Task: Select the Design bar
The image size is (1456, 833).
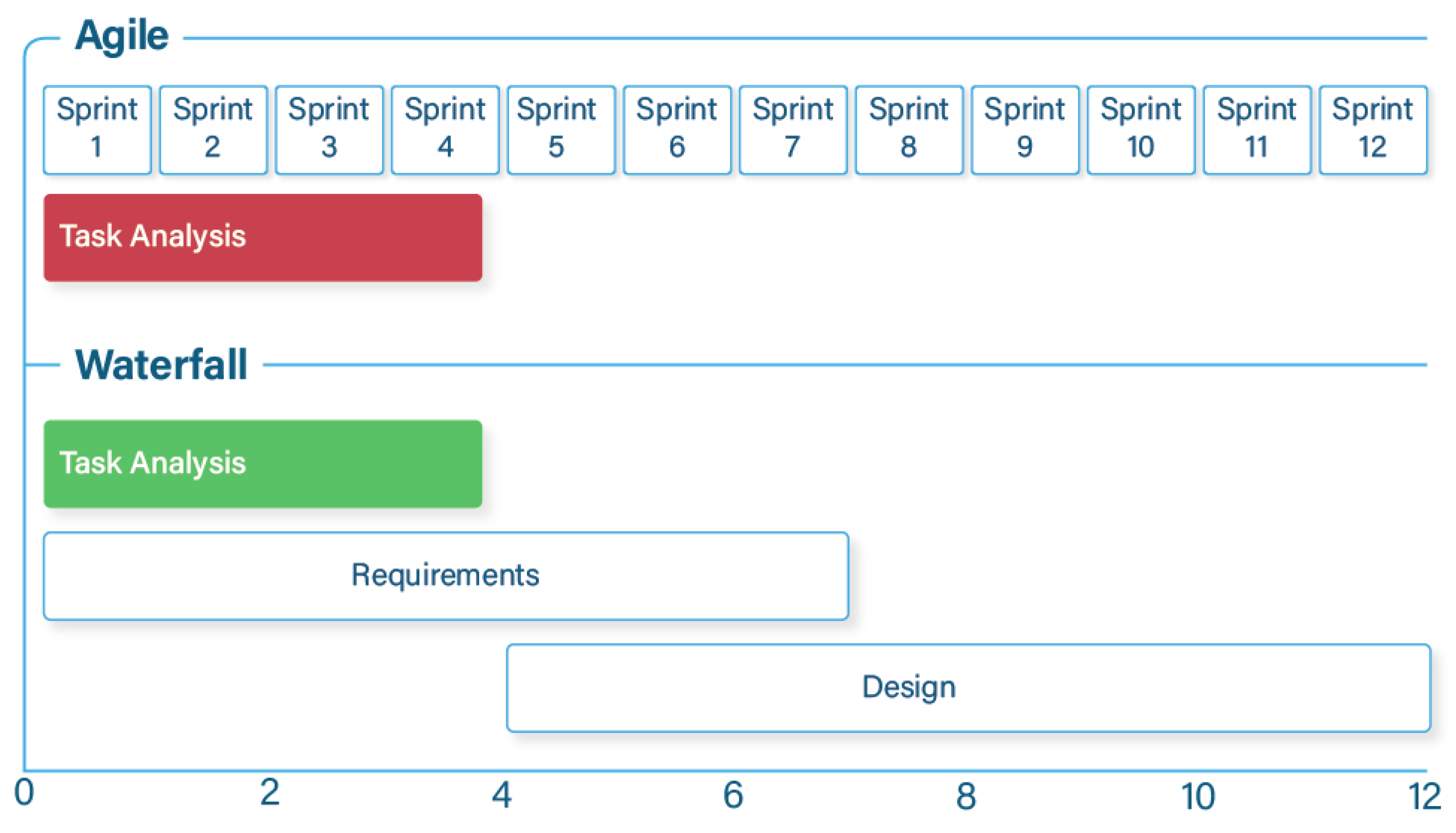Action: point(969,688)
